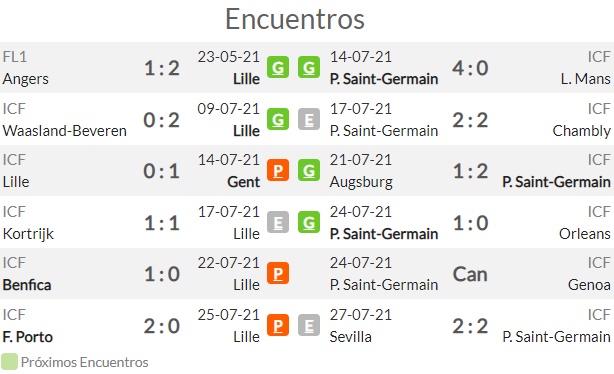The width and height of the screenshot is (614, 374).
Task: Click green G badge for Waasland-Beveren match
Action: pyautogui.click(x=278, y=119)
